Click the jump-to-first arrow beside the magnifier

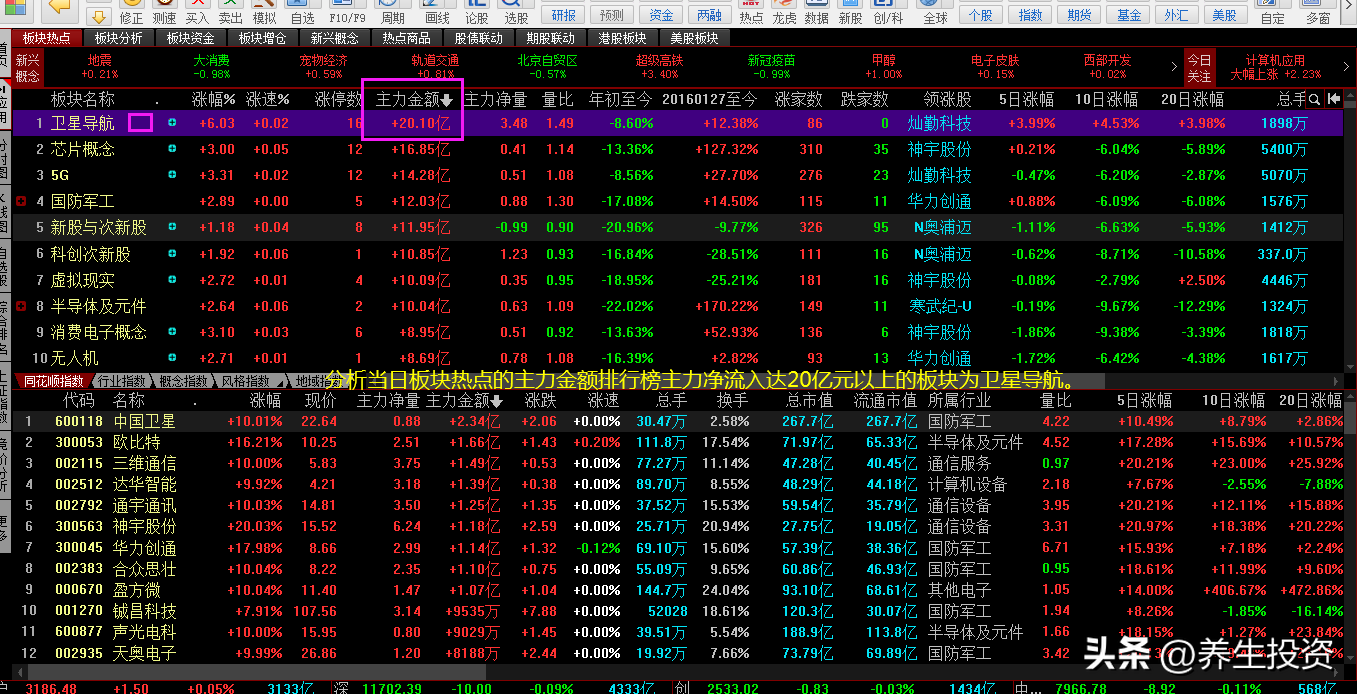click(x=1334, y=99)
